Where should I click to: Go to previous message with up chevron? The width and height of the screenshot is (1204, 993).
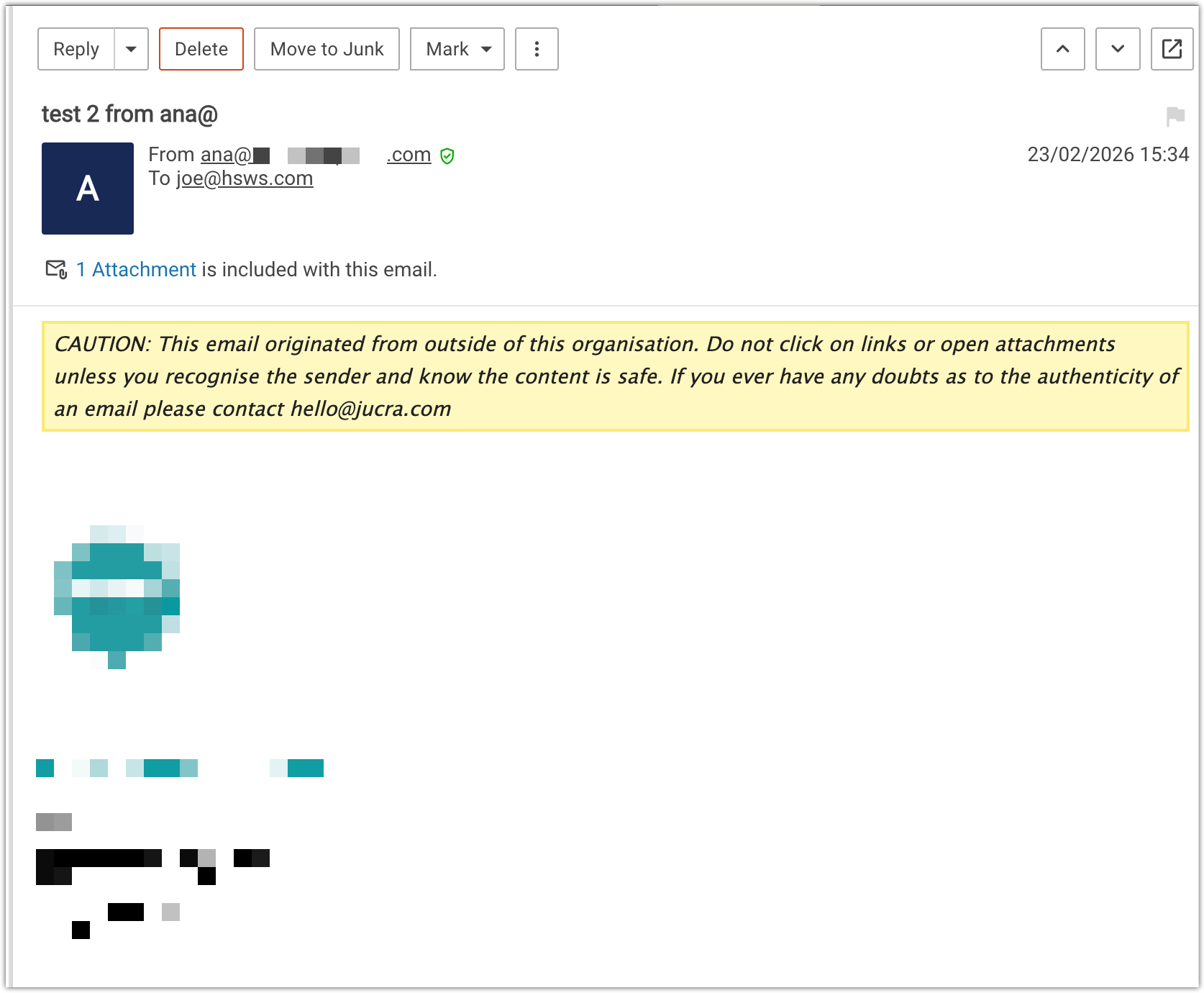click(1062, 49)
